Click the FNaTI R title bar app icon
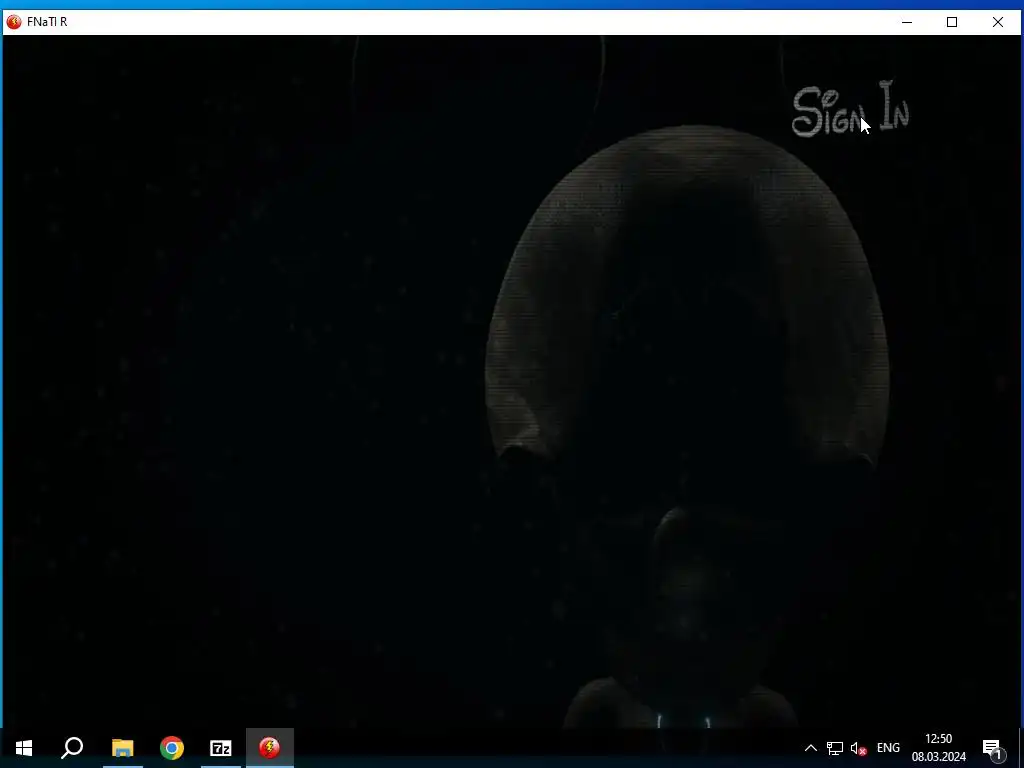Viewport: 1024px width, 768px height. click(x=14, y=22)
